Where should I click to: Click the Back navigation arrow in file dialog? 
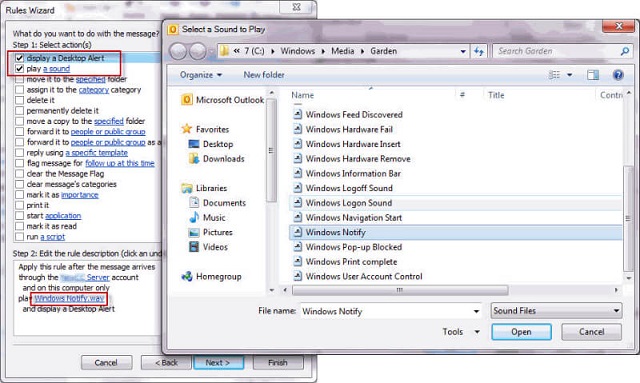tap(178, 51)
